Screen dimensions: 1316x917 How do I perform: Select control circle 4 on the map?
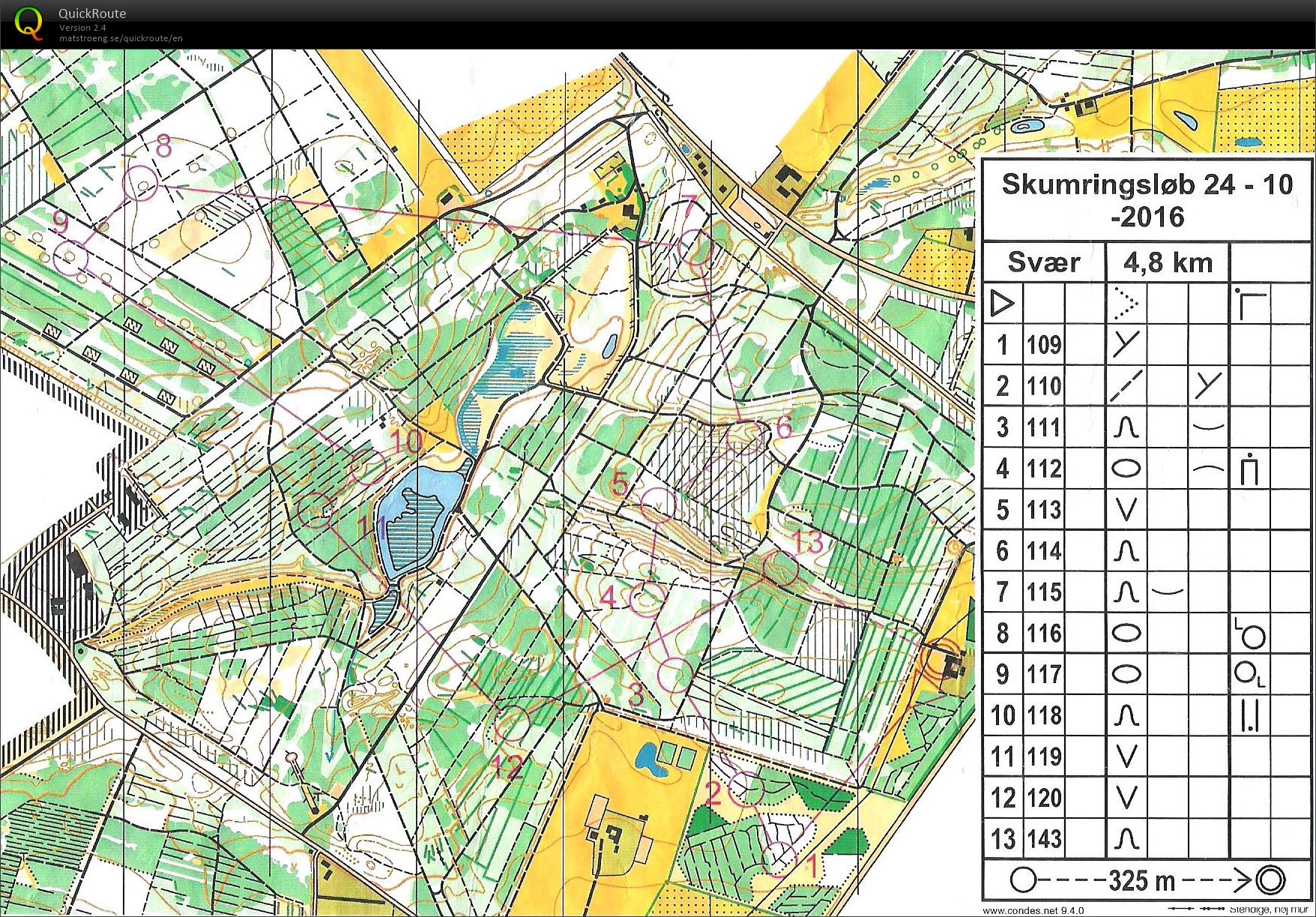[x=648, y=598]
